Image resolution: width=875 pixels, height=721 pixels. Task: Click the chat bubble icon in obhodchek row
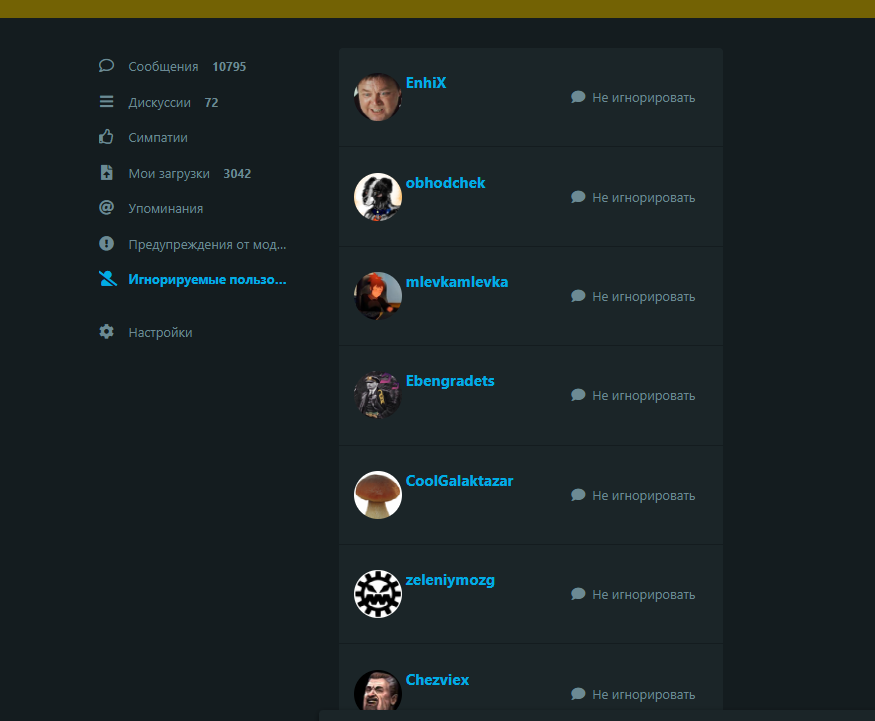tap(578, 197)
